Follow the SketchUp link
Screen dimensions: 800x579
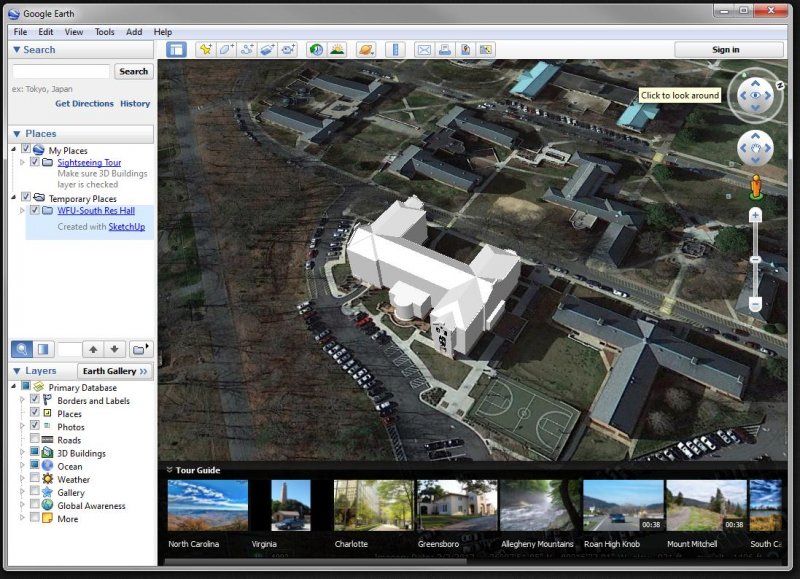tap(127, 226)
